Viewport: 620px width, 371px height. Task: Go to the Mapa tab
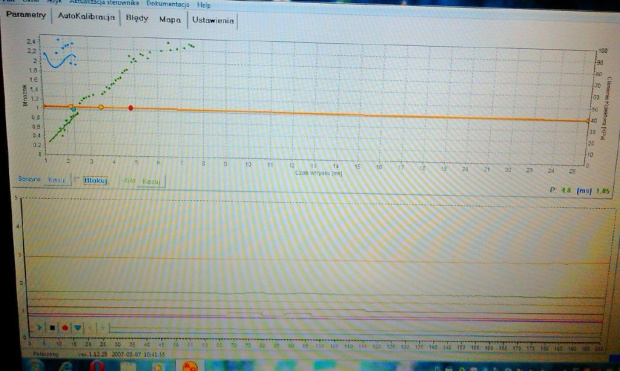coord(170,19)
